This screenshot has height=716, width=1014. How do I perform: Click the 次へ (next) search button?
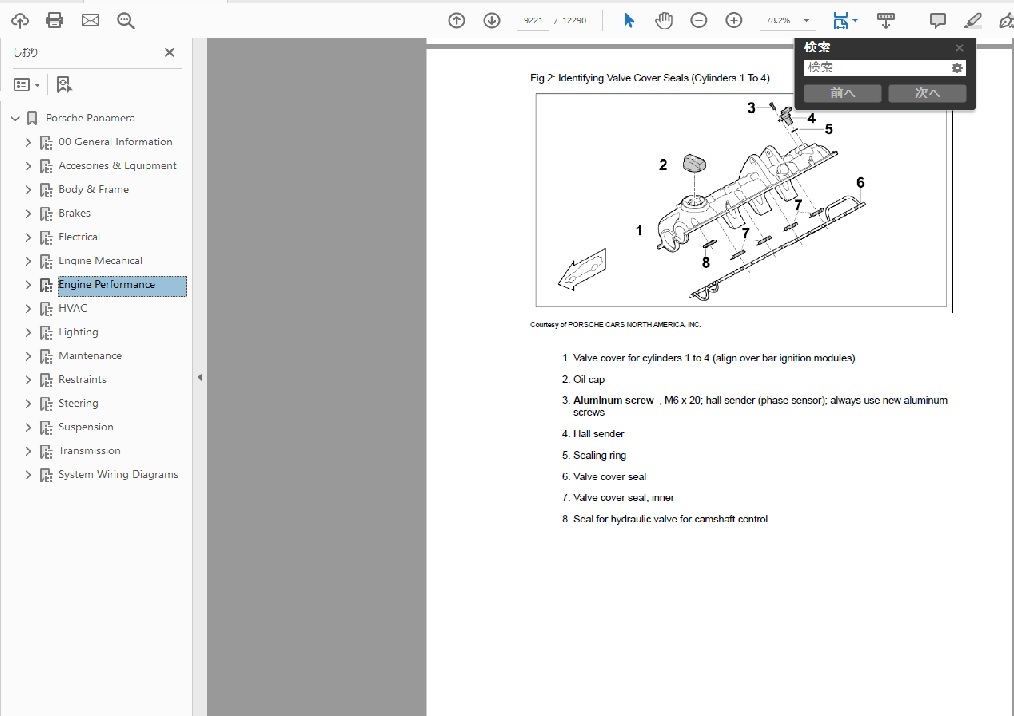(x=927, y=93)
